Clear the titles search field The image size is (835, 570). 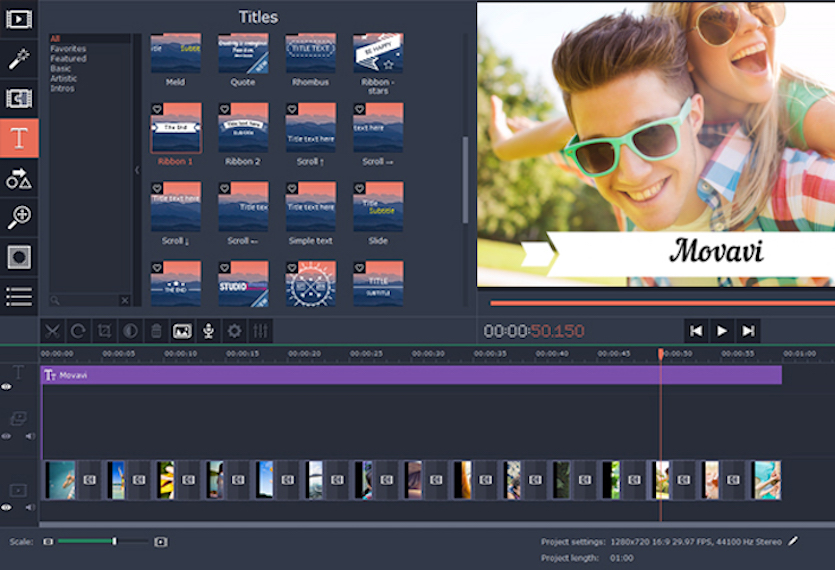[x=125, y=300]
